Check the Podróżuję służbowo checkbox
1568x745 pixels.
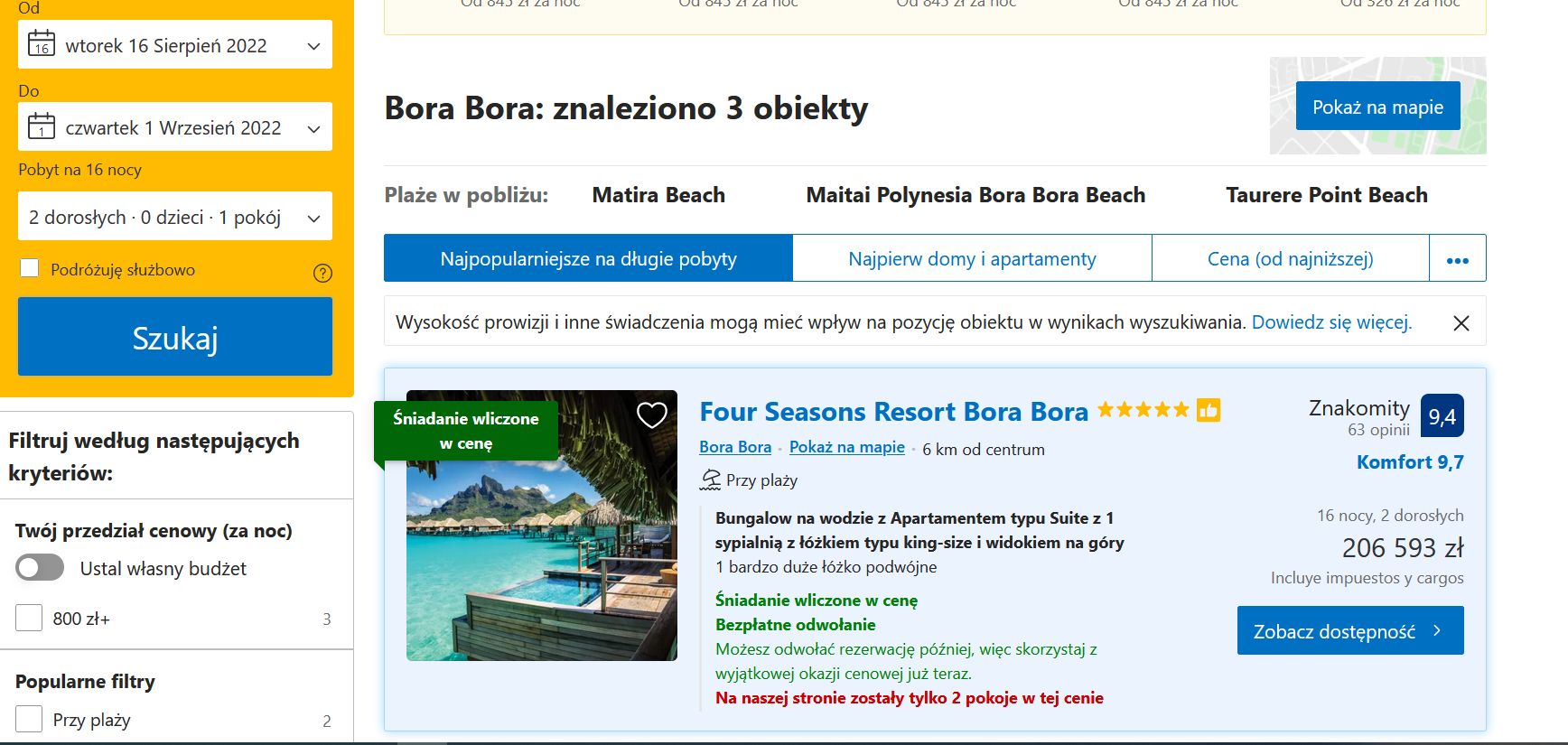point(30,267)
